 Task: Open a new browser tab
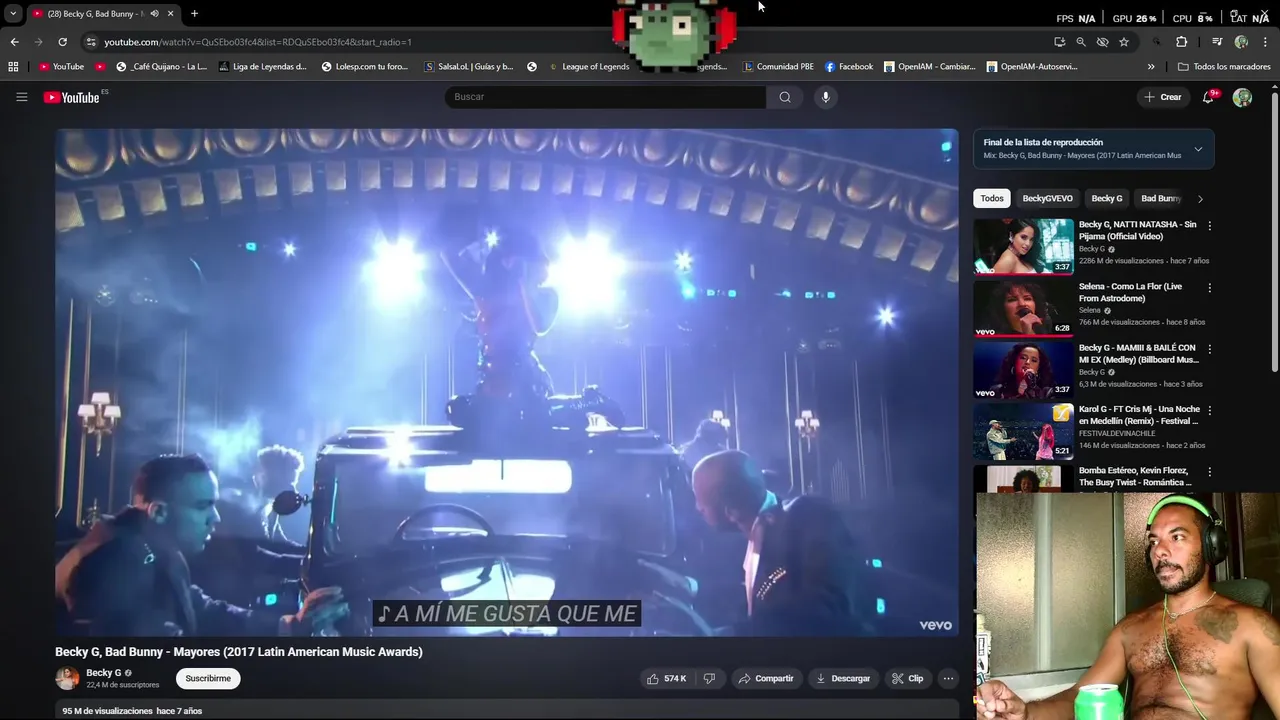tap(194, 14)
